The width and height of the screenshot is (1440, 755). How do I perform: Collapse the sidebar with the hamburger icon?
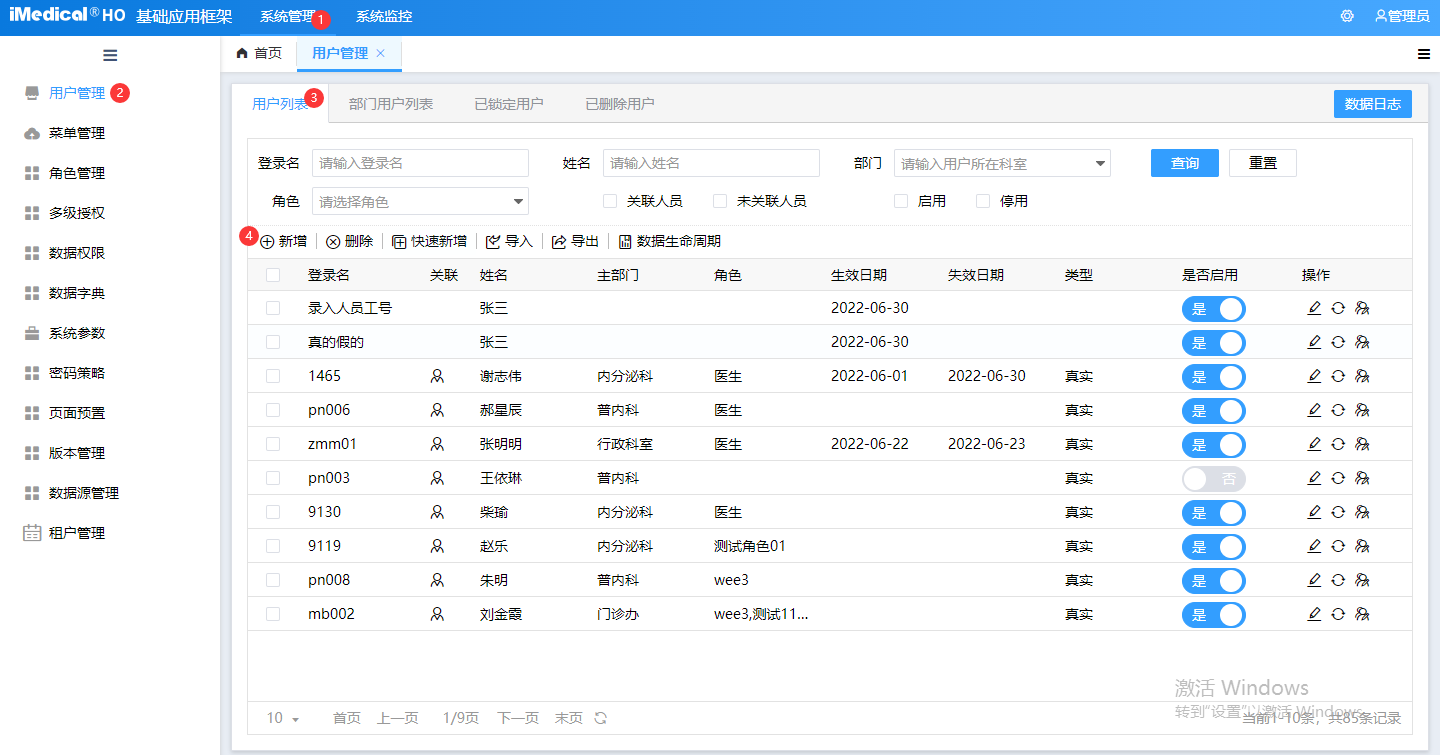pos(110,55)
